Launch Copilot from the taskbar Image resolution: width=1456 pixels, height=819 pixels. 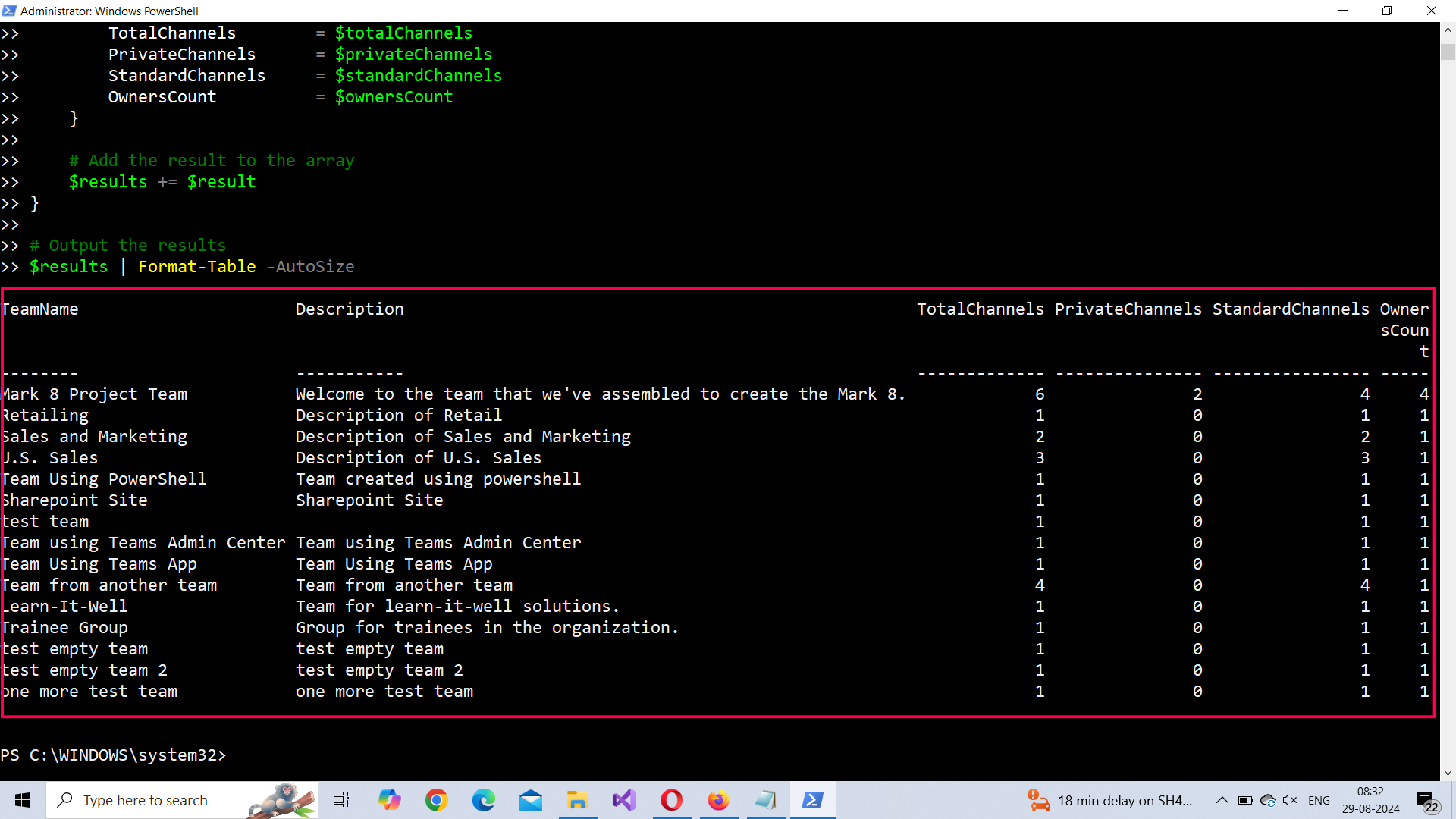coord(390,800)
